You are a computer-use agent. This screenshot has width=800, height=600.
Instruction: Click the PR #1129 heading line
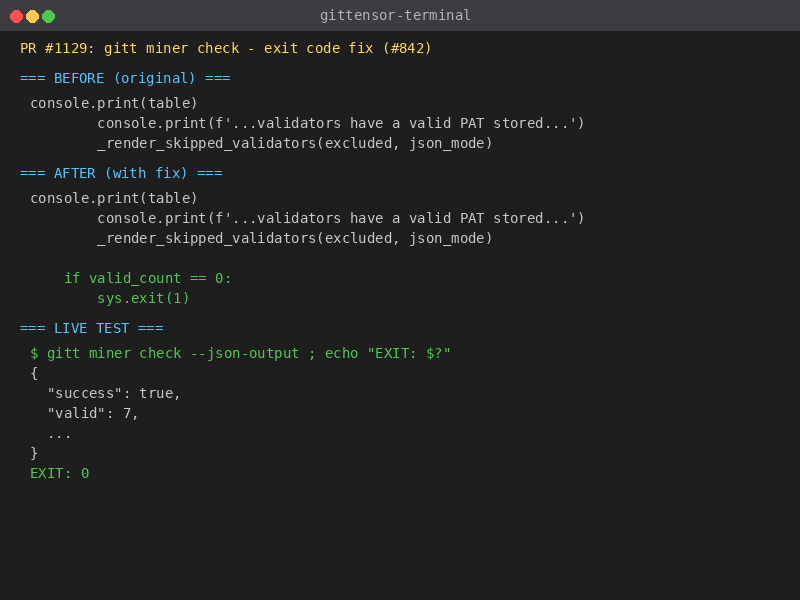click(x=226, y=48)
